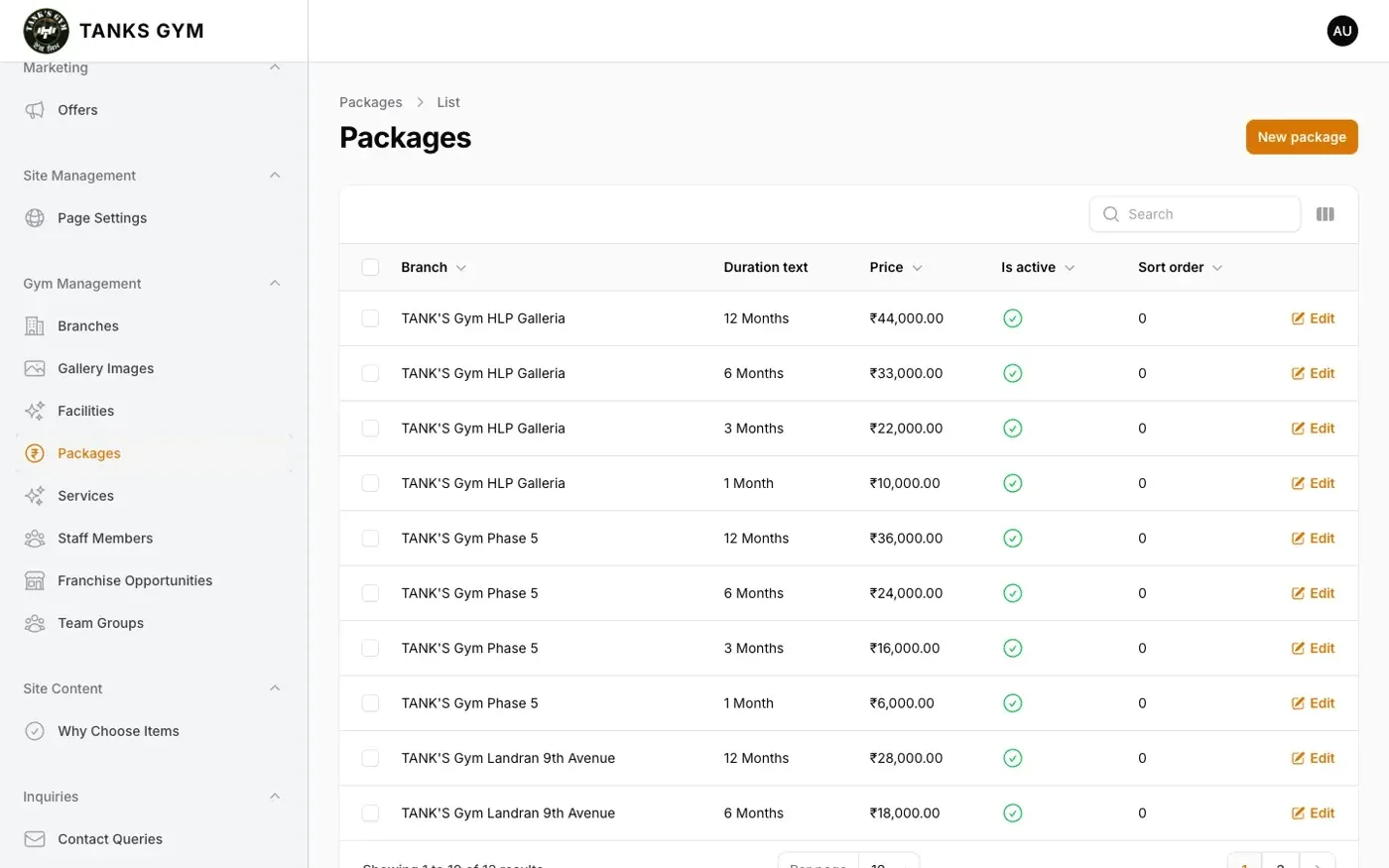
Task: Open Page Settings in the sidebar
Action: [x=154, y=218]
